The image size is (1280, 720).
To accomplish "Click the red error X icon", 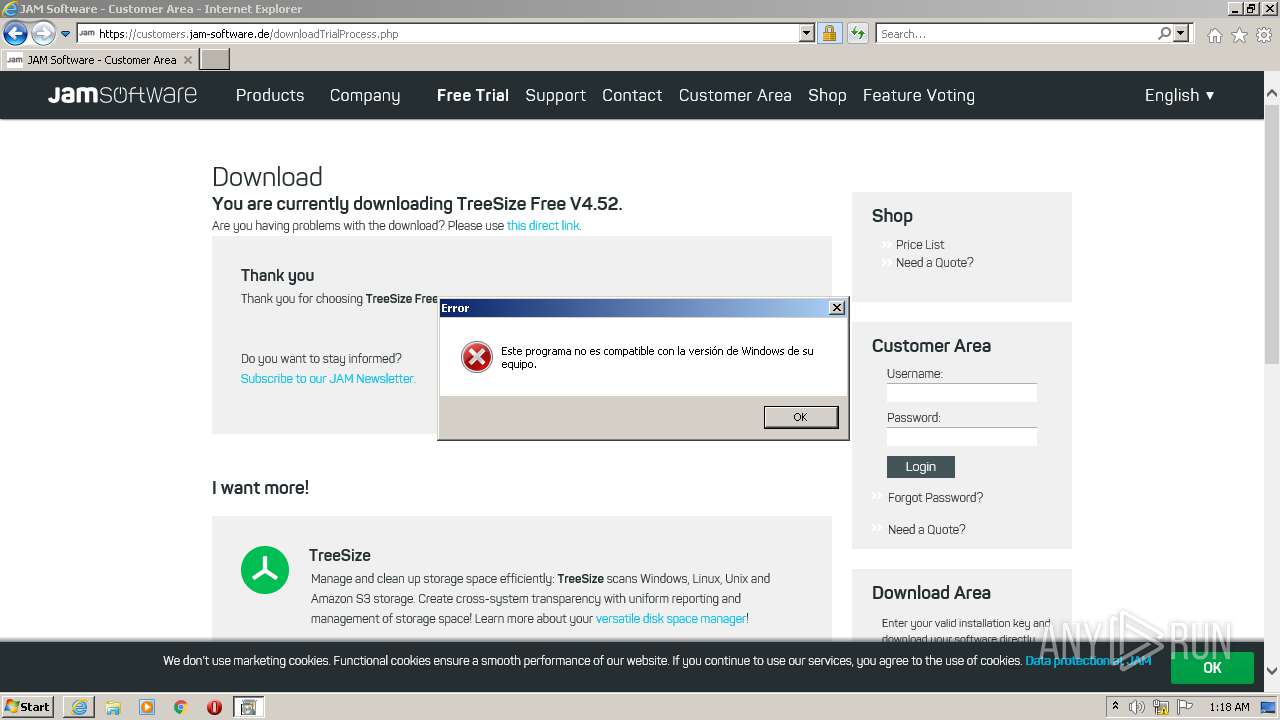I will point(477,357).
